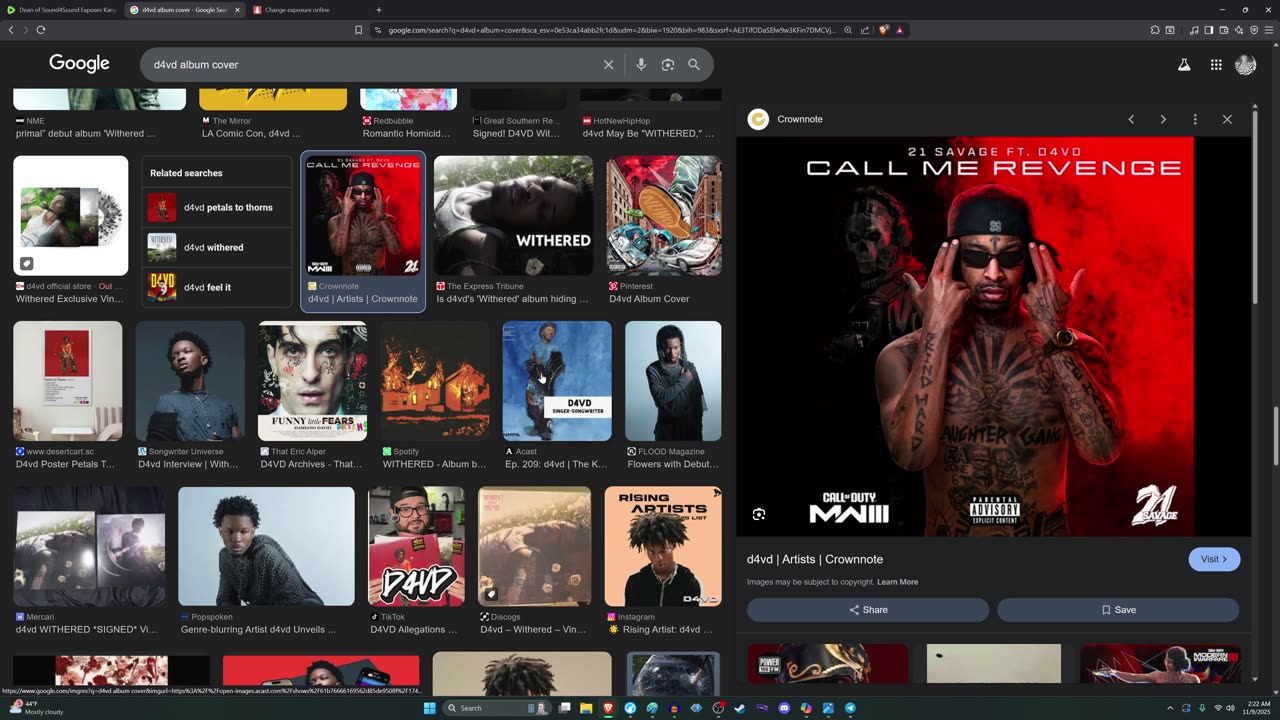
Task: Open related search d4vd feel it
Action: coord(217,288)
